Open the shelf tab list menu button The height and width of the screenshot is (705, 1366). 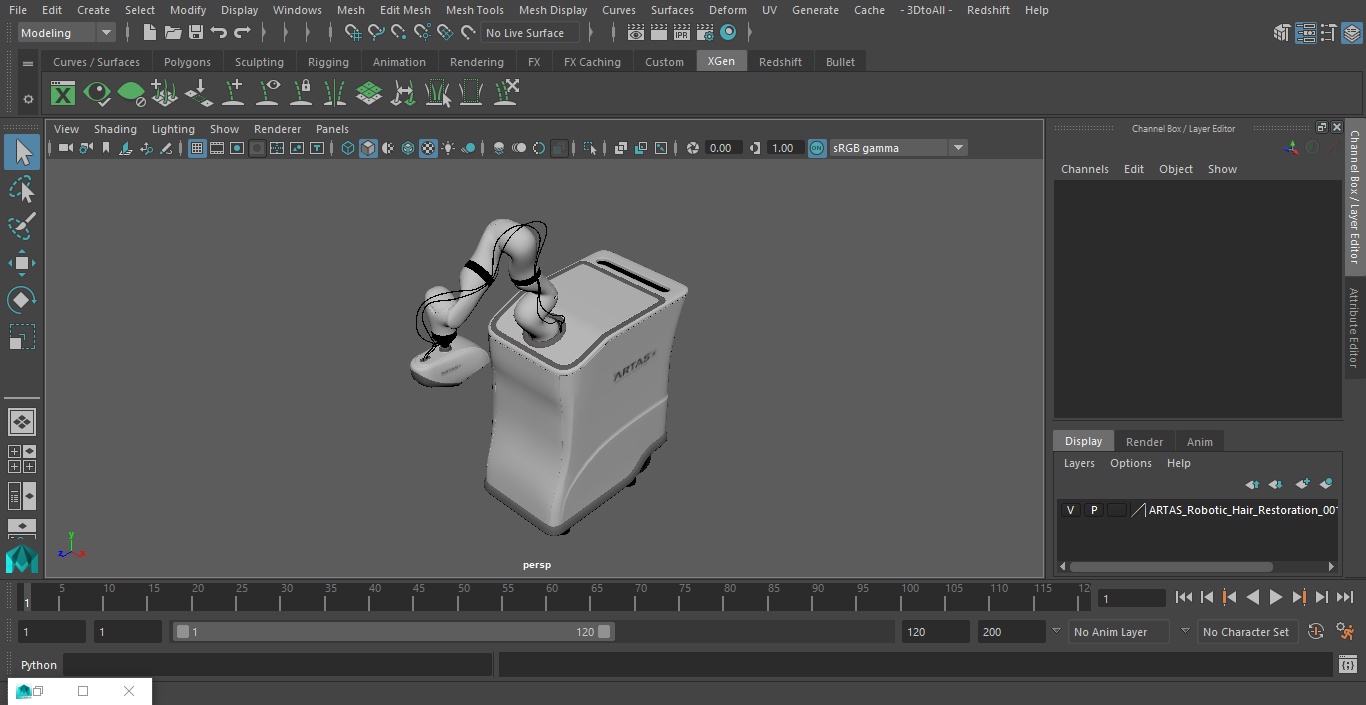pyautogui.click(x=28, y=63)
